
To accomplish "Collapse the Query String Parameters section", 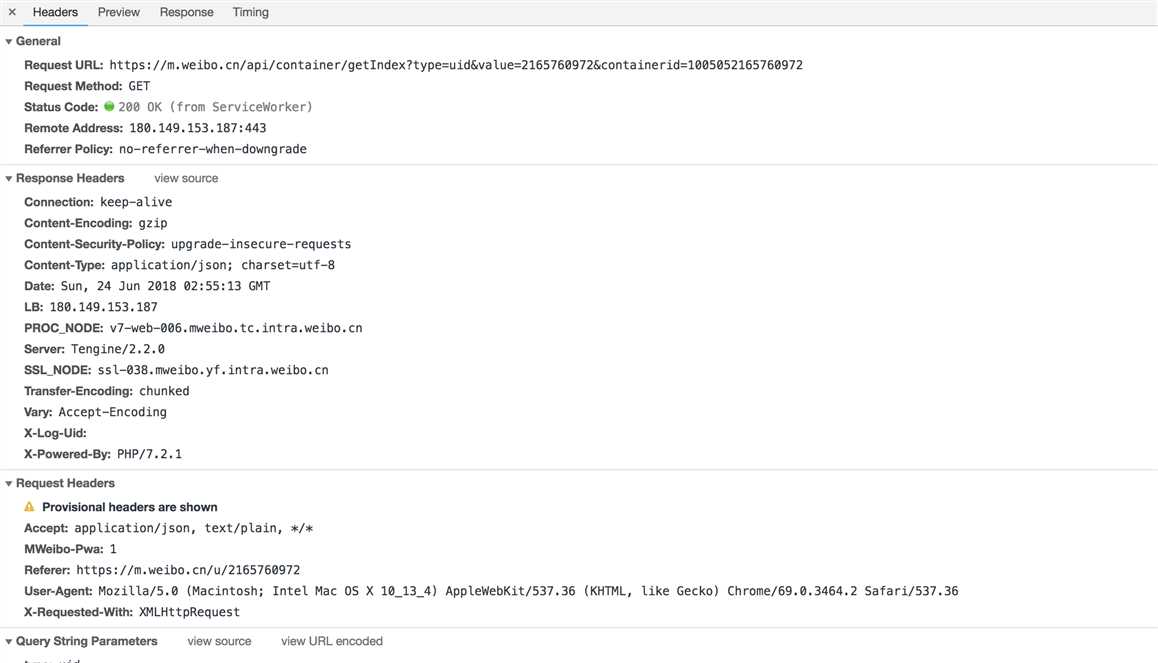I will [9, 642].
